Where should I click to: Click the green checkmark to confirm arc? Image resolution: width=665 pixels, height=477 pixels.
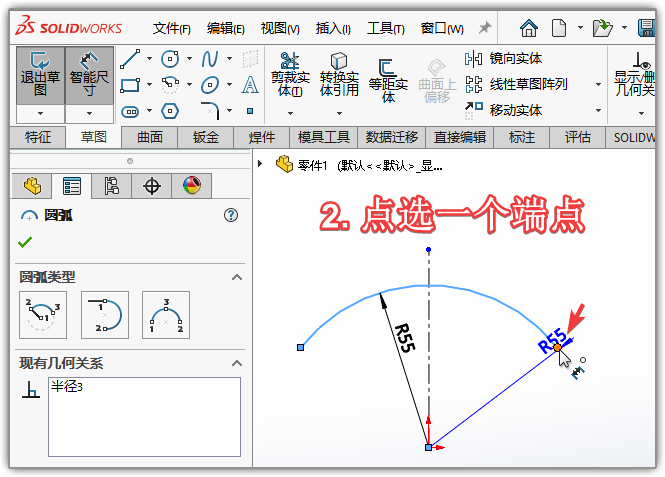tap(25, 242)
